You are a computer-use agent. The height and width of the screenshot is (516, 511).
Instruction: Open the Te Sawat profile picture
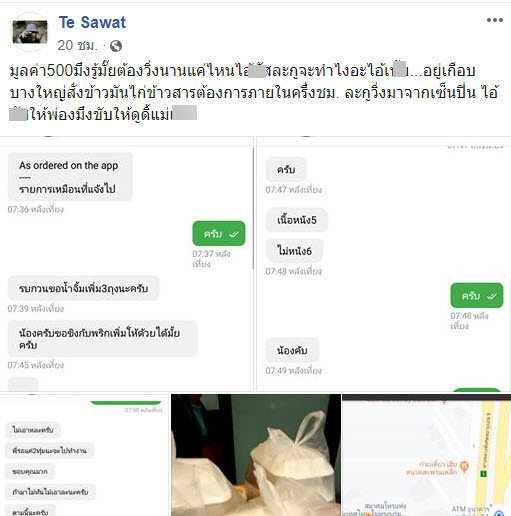(30, 32)
